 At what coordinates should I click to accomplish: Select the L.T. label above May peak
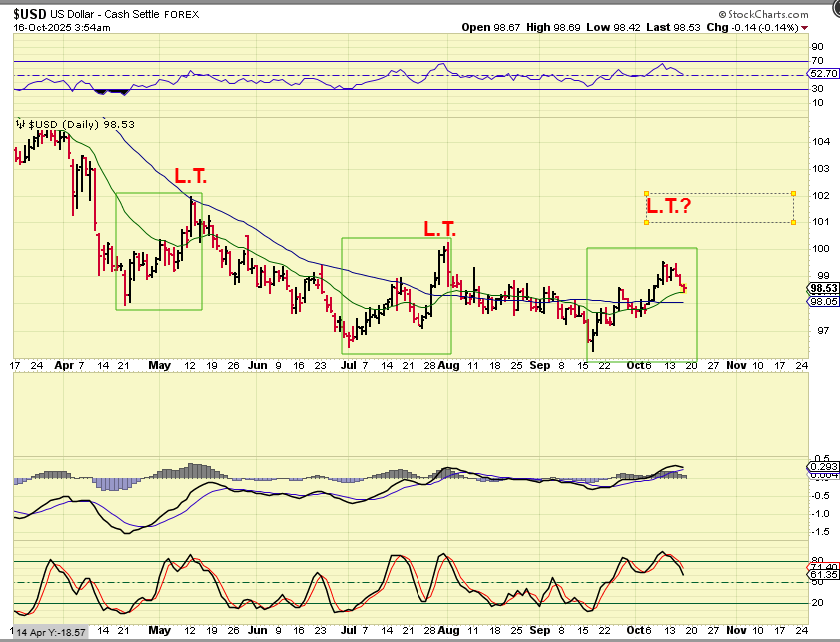point(191,177)
